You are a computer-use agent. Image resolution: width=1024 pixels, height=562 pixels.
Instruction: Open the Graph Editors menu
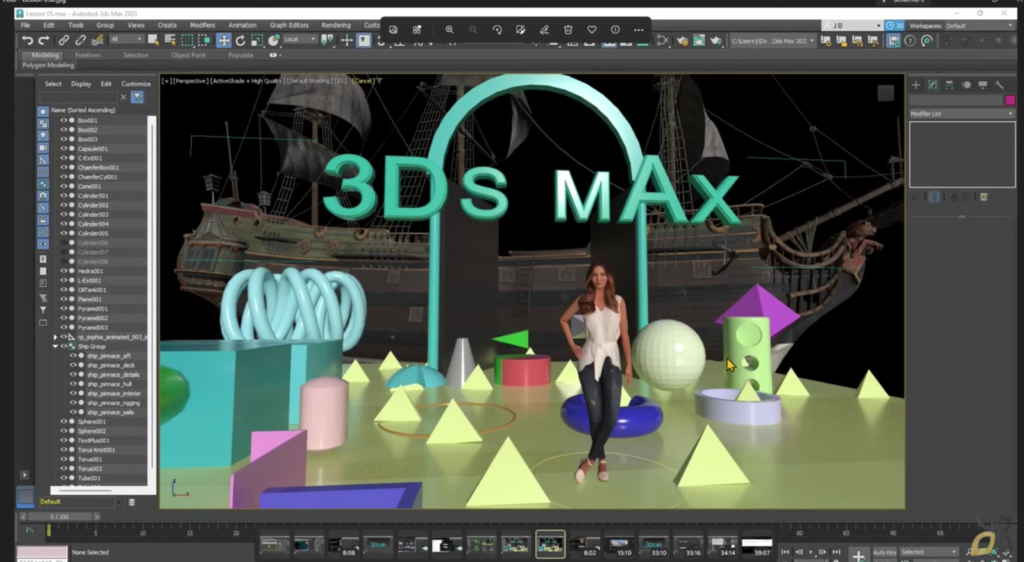pyautogui.click(x=289, y=25)
